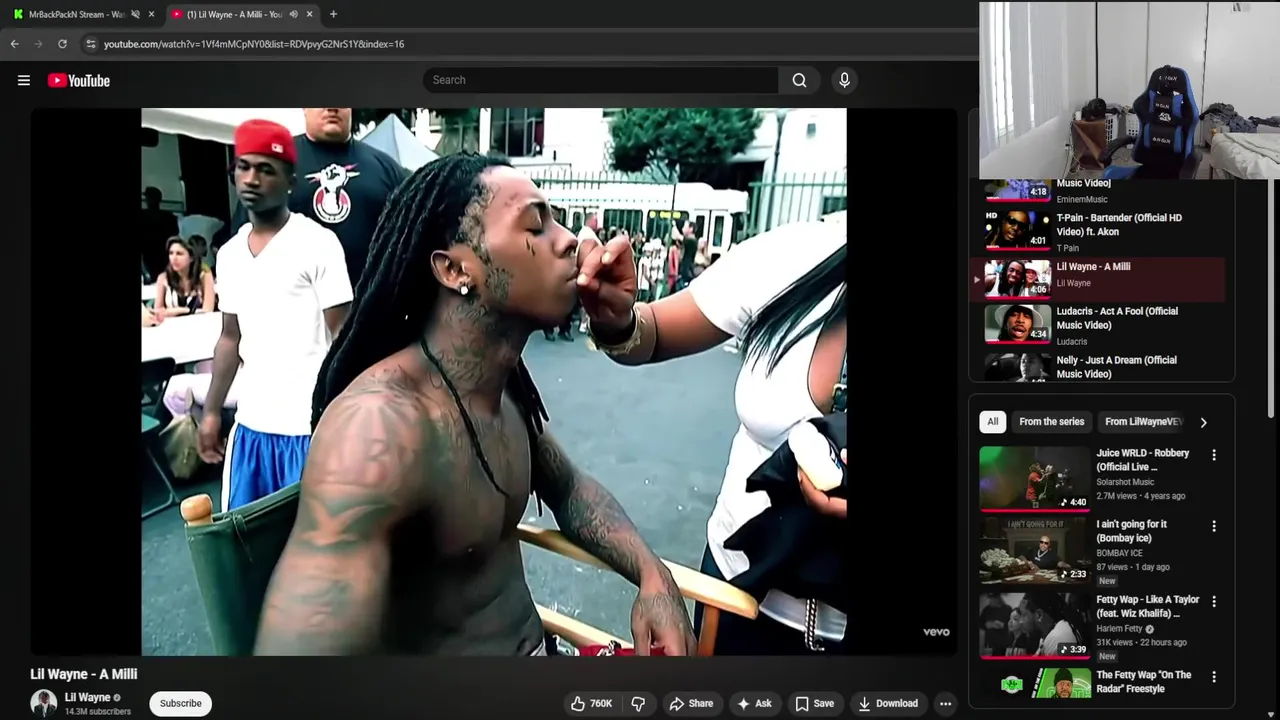Image resolution: width=1280 pixels, height=720 pixels.
Task: Save the video to a playlist
Action: coord(814,703)
